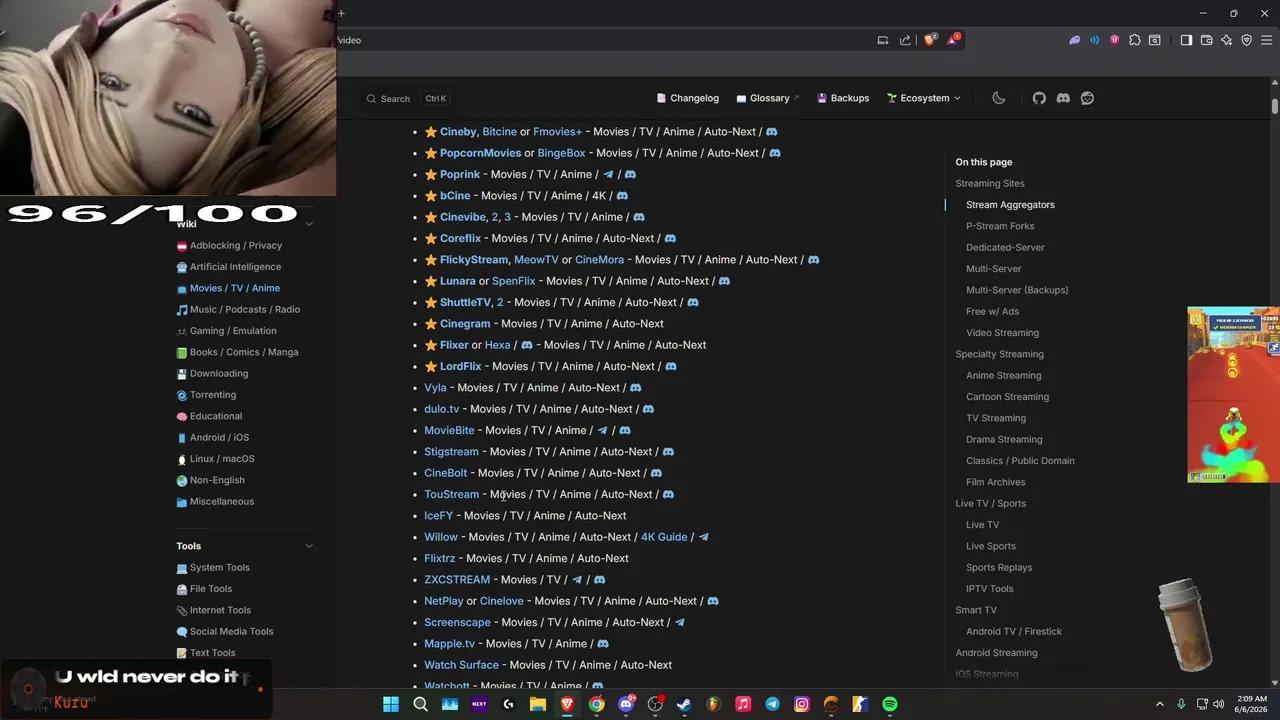Open the GitHub icon link in header
The image size is (1280, 720).
pyautogui.click(x=1039, y=98)
